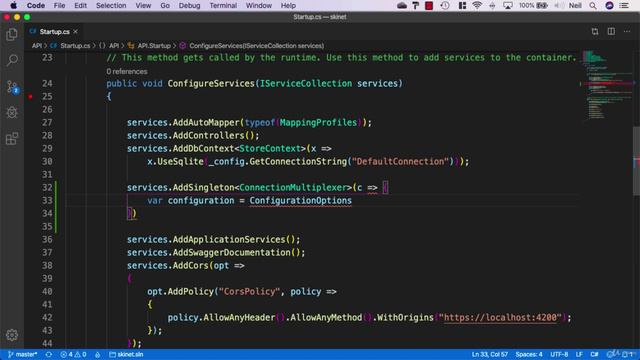
Task: Open the cloud icon in macOS menu bar
Action: point(402,5)
